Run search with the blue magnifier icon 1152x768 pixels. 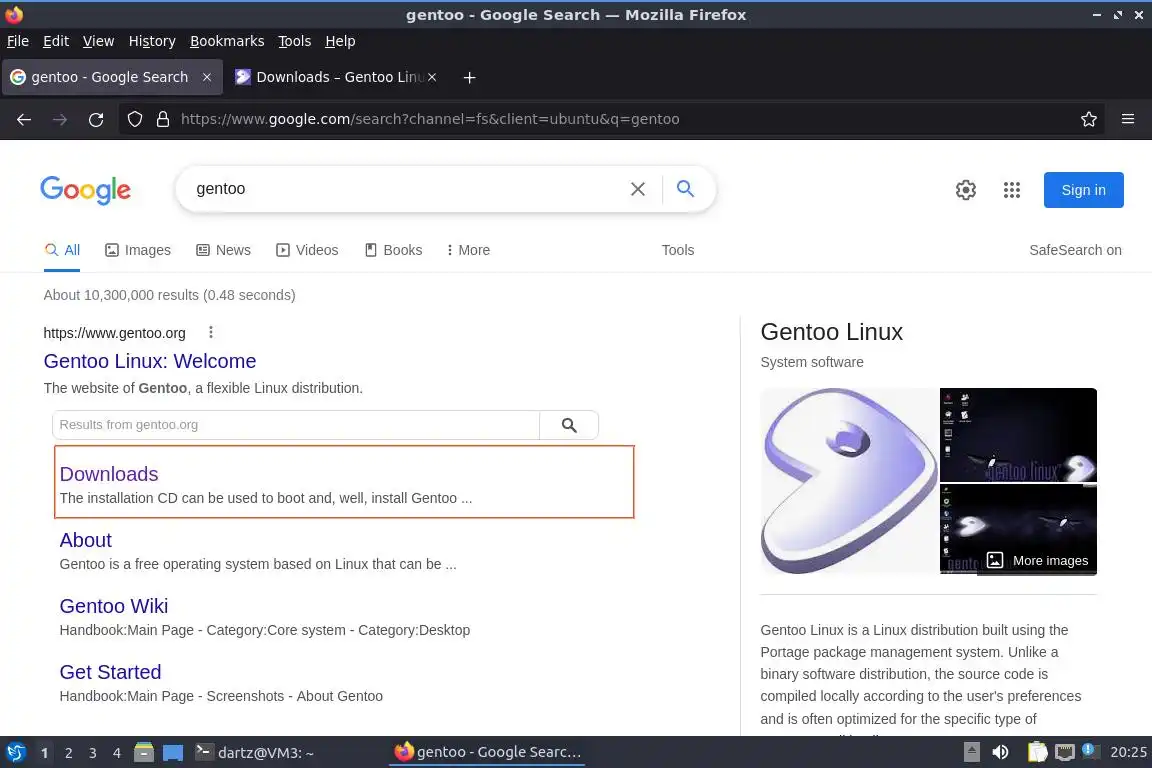(685, 189)
